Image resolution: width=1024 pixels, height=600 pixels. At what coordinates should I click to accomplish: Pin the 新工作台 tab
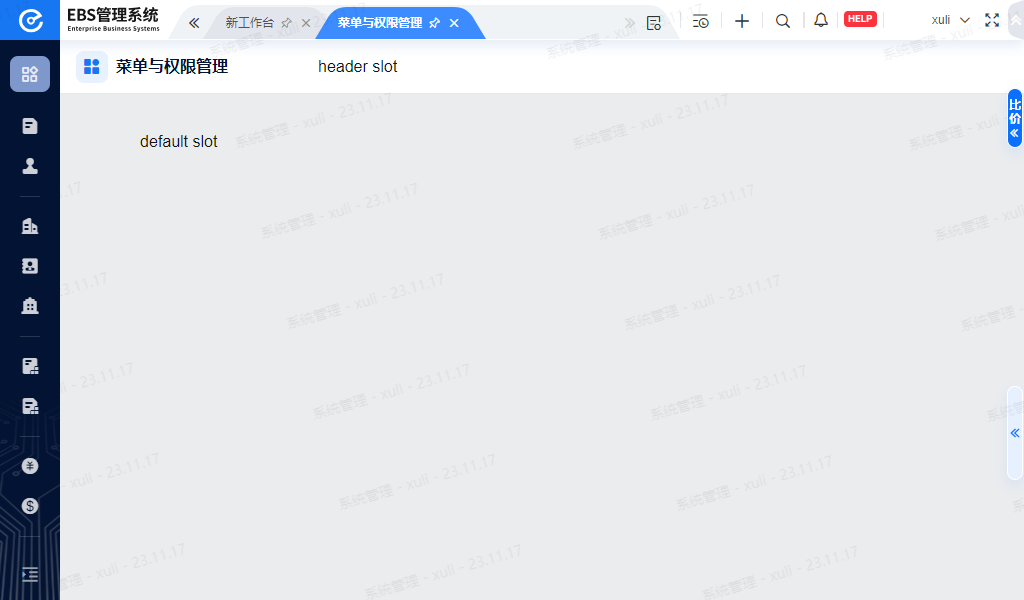(287, 23)
